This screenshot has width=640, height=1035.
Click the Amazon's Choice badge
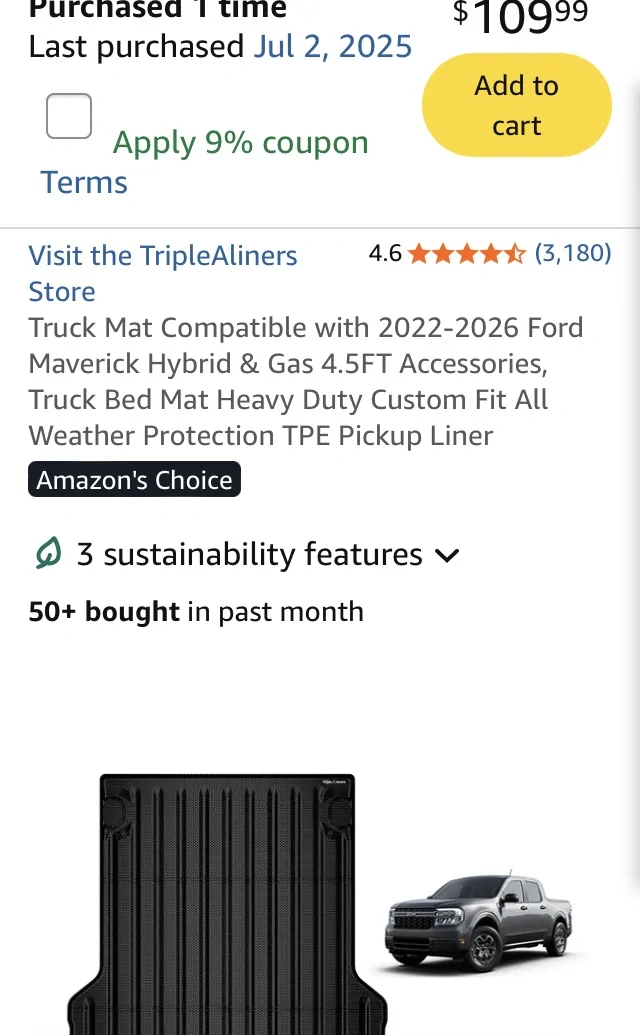[x=135, y=479]
